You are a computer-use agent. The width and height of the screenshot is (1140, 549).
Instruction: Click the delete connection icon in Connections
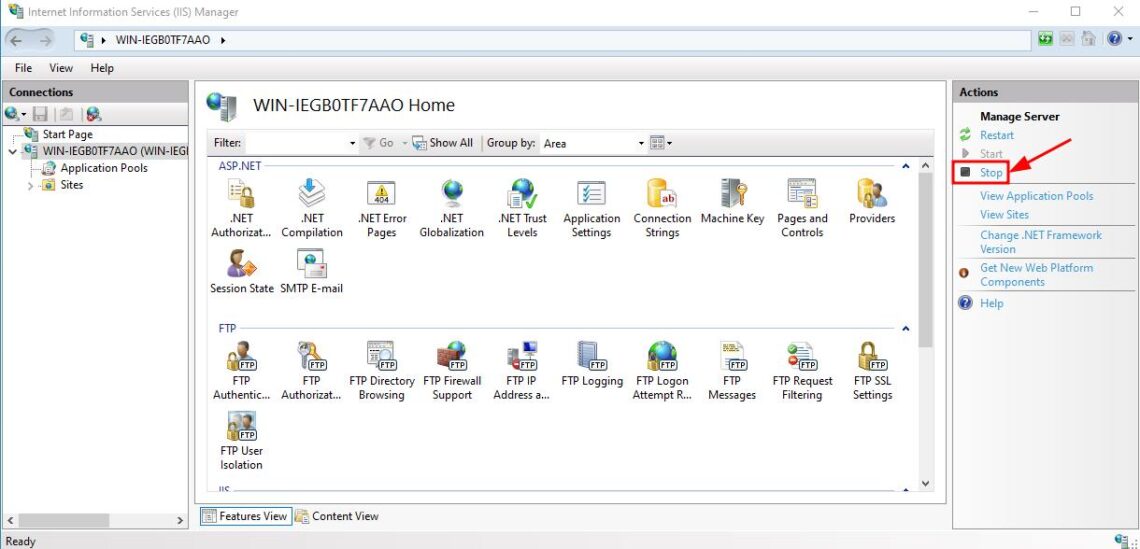pyautogui.click(x=93, y=114)
